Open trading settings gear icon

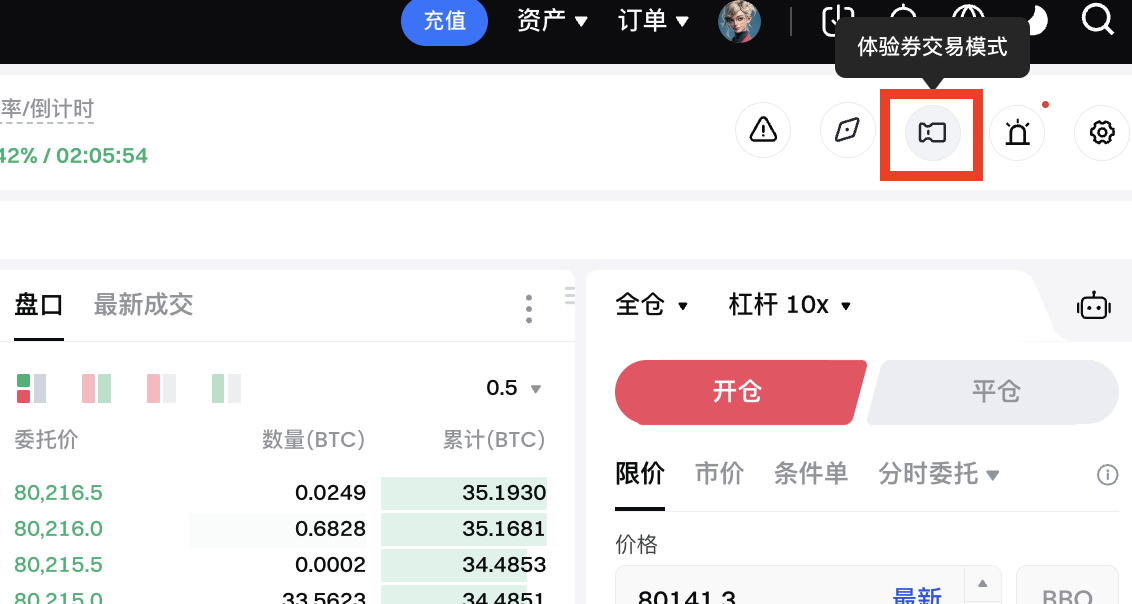pyautogui.click(x=1101, y=132)
